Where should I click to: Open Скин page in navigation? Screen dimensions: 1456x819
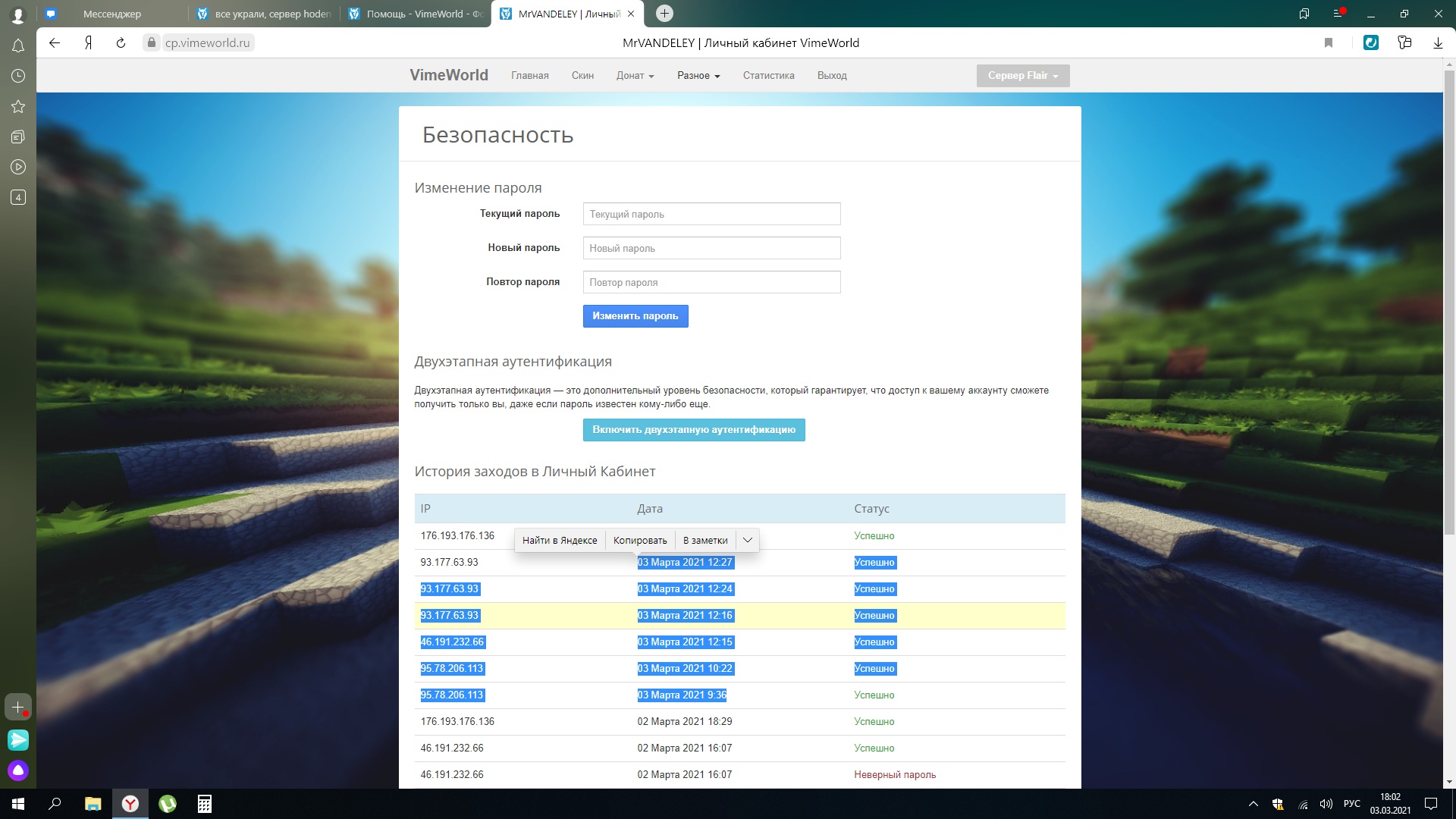click(x=582, y=76)
